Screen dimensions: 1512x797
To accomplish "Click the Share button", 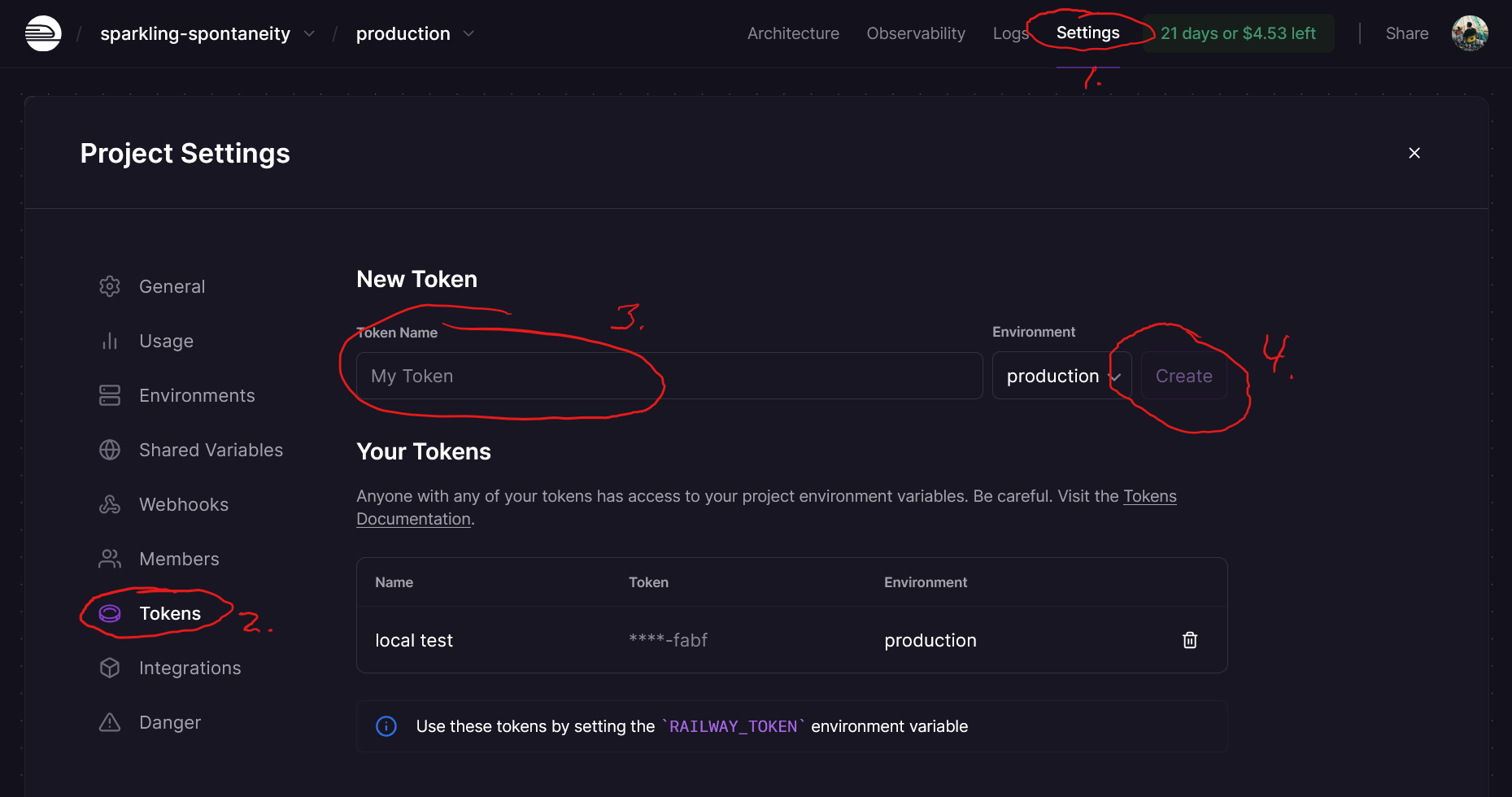I will coord(1406,33).
